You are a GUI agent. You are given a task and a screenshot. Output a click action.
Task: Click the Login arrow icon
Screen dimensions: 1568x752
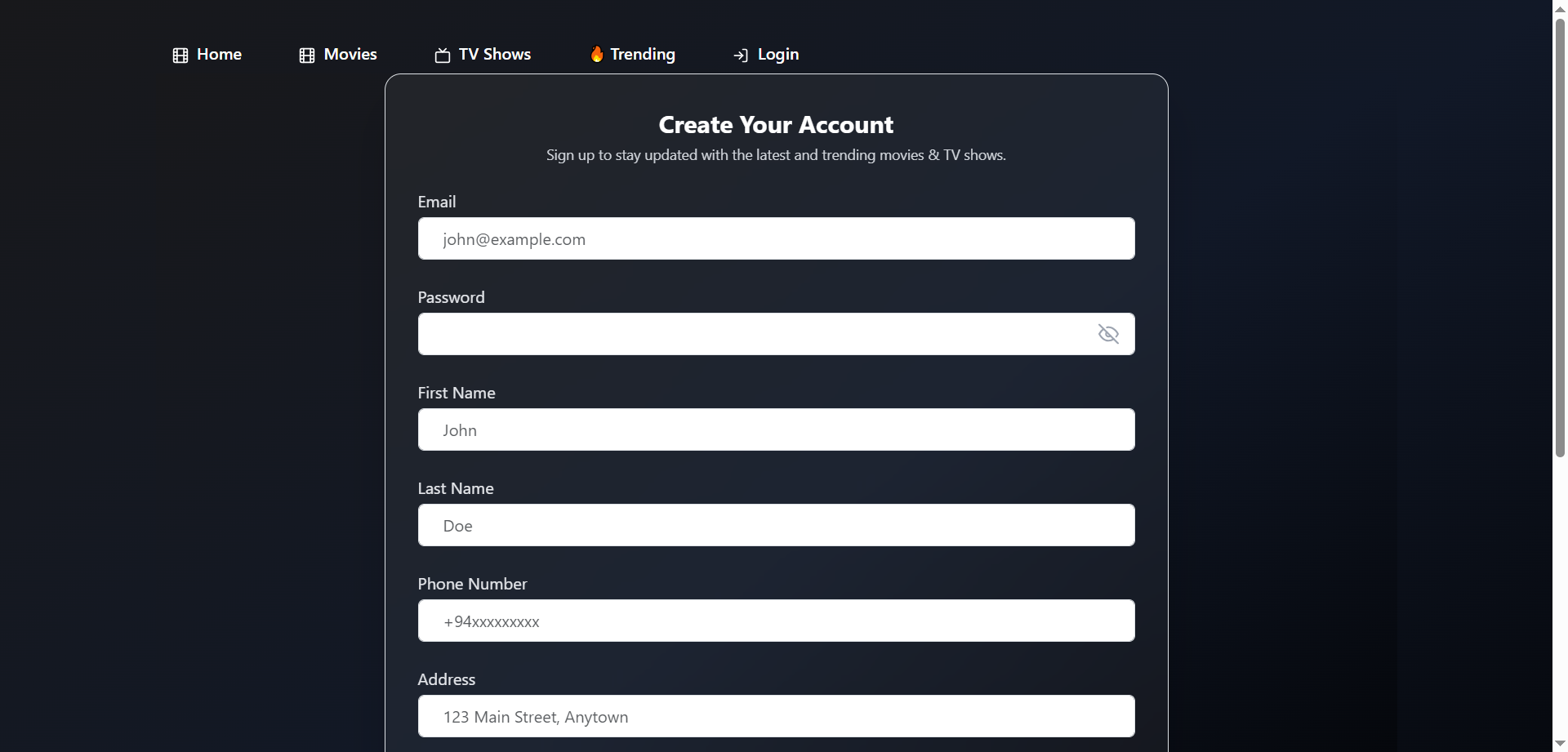[x=741, y=56]
